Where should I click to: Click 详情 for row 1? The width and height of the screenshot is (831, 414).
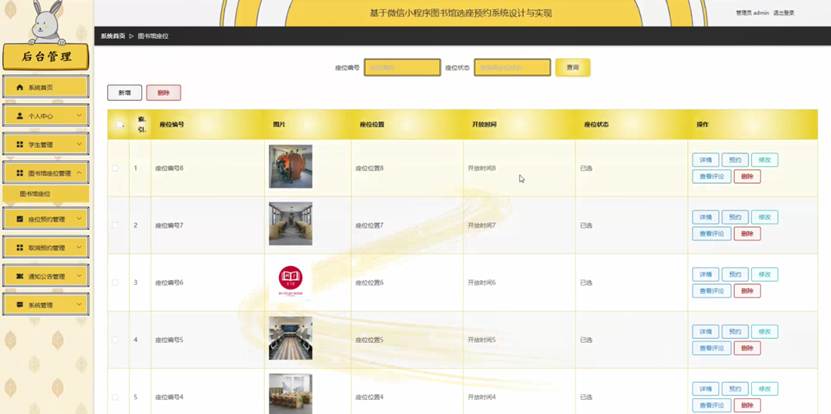(705, 160)
